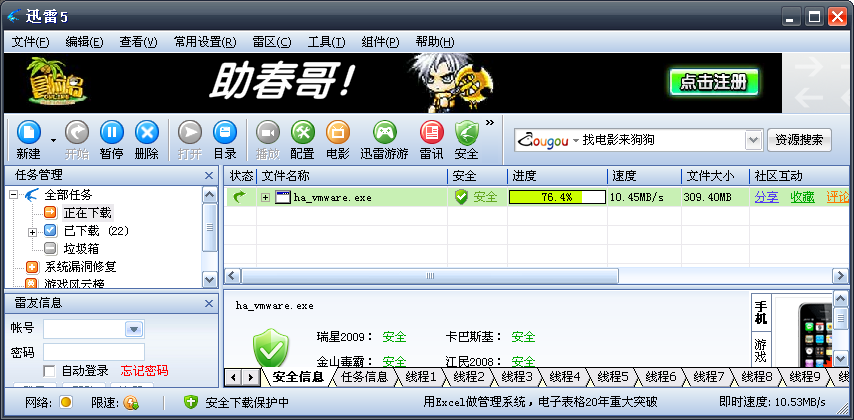Close the 任务管理 panel
Image resolution: width=854 pixels, height=420 pixels.
pos(209,175)
